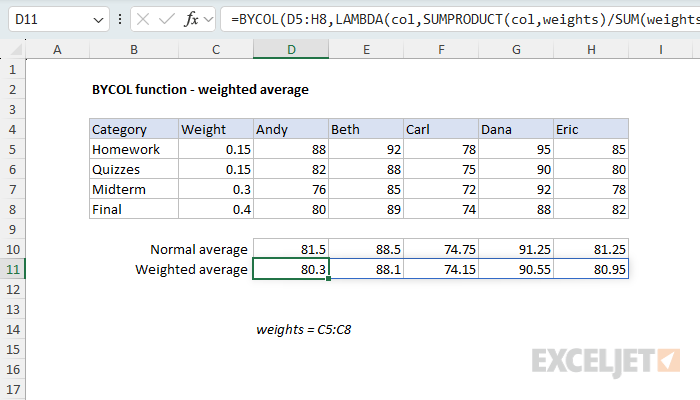Viewport: 700px width, 400px height.
Task: Open Insert Function fx dialog
Action: [x=192, y=19]
